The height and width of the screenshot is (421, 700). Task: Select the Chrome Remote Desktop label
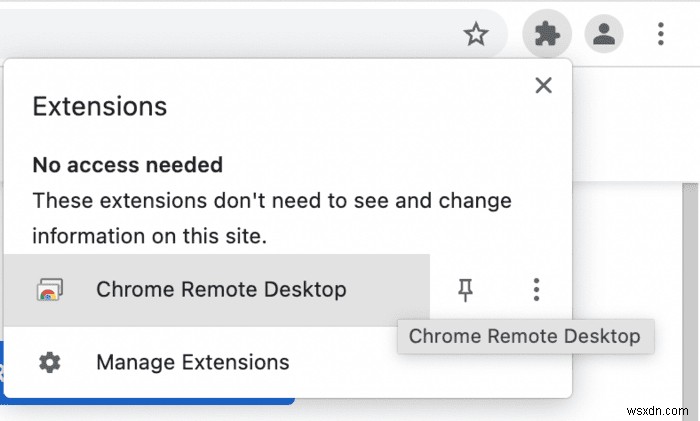(221, 290)
